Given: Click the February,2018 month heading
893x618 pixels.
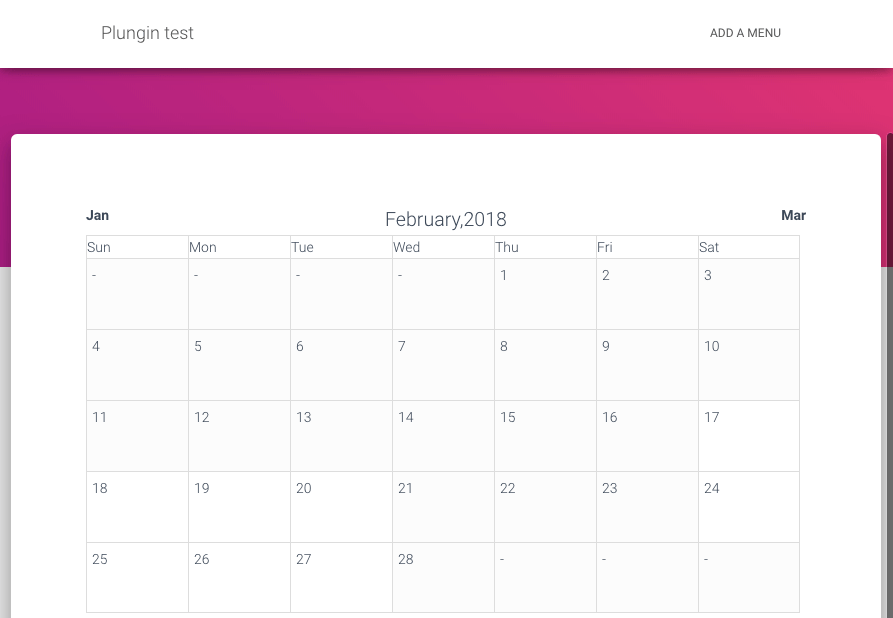Looking at the screenshot, I should point(445,220).
